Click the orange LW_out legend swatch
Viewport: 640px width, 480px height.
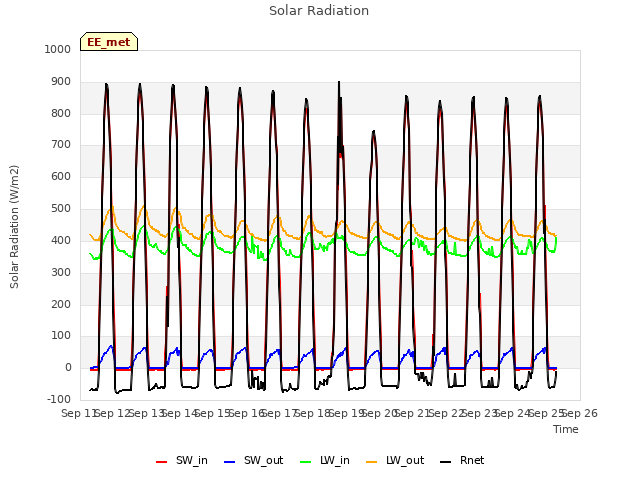[371, 462]
